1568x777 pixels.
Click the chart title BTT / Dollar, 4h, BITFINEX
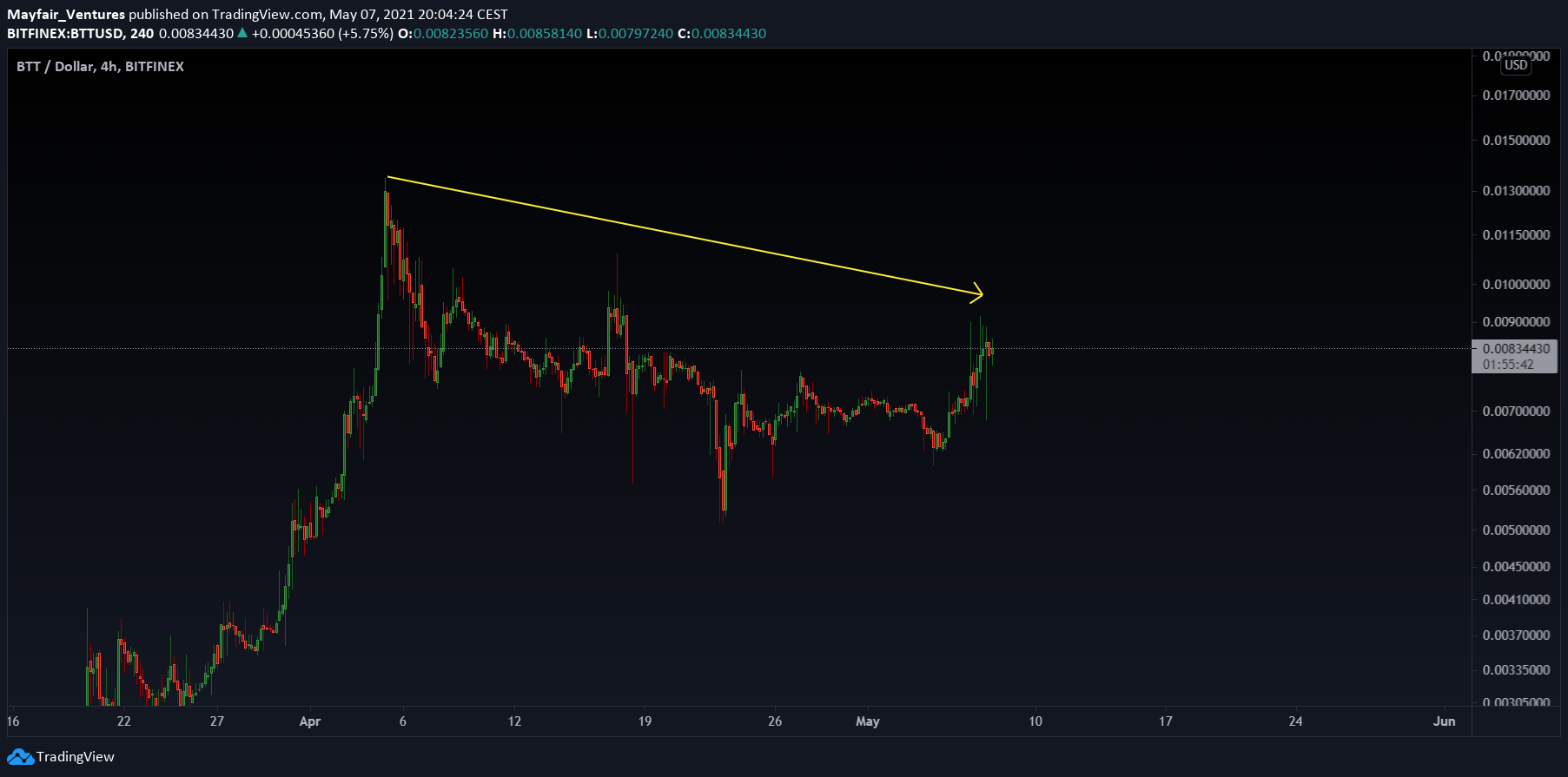coord(100,66)
